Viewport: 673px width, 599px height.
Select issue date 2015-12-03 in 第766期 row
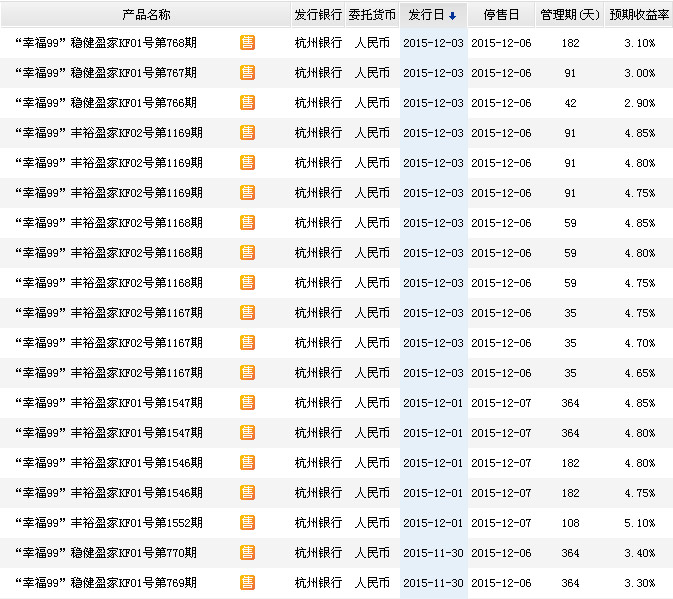pyautogui.click(x=433, y=103)
